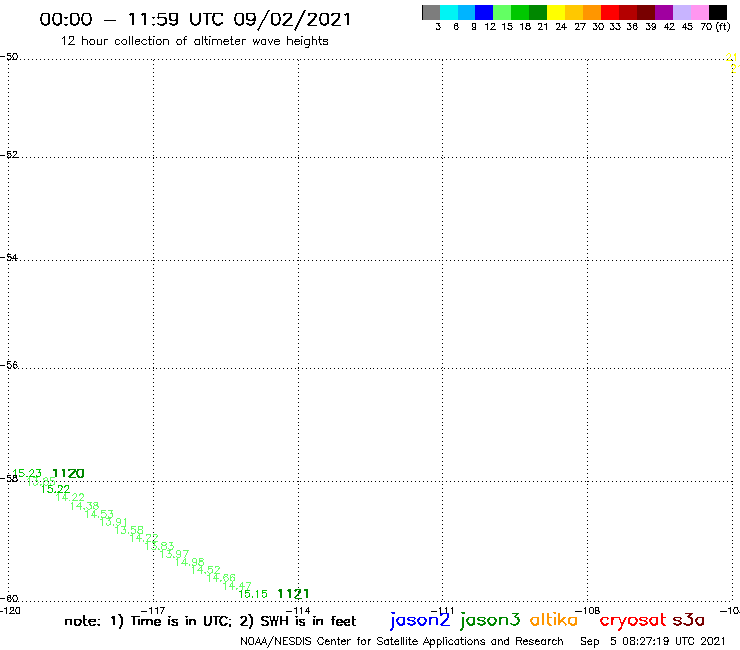Click the amber legend swatch for 24-27 ft
Image resolution: width=740 pixels, height=650 pixels.
coord(574,13)
